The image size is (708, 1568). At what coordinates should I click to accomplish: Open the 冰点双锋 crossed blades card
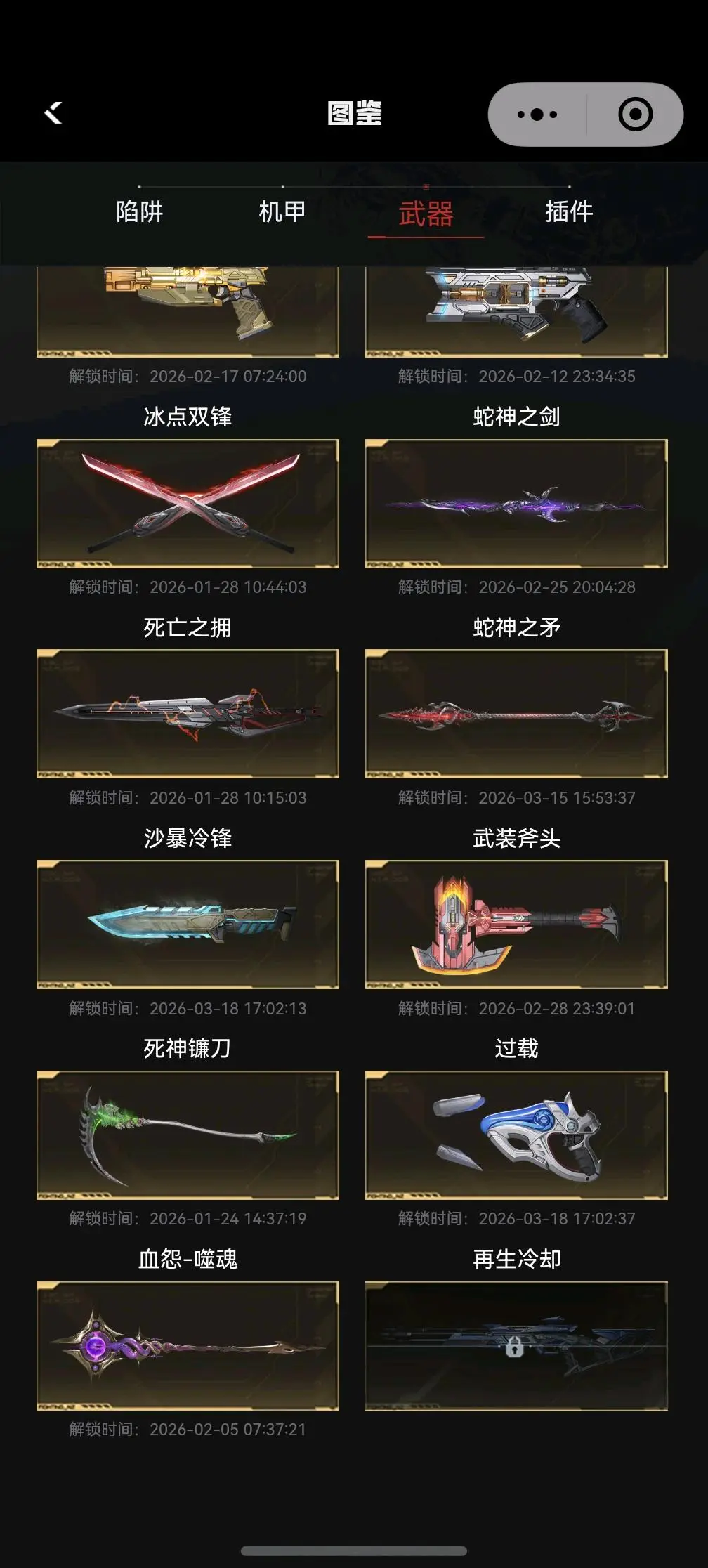click(x=188, y=504)
